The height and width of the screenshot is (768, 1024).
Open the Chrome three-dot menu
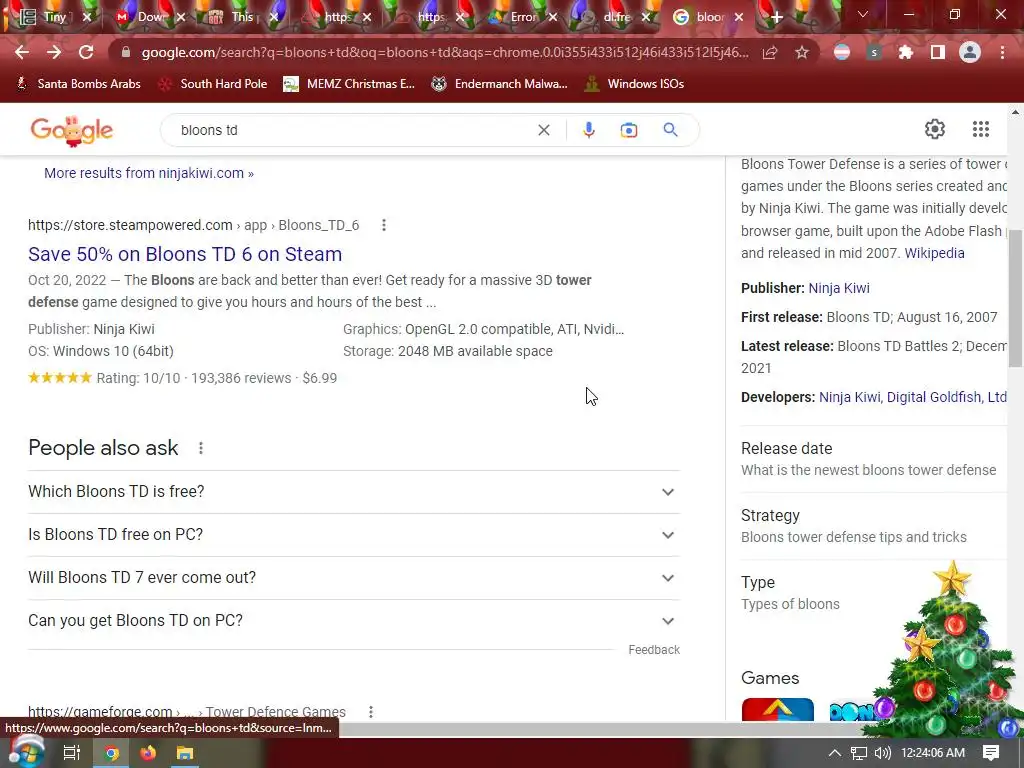pyautogui.click(x=1002, y=52)
